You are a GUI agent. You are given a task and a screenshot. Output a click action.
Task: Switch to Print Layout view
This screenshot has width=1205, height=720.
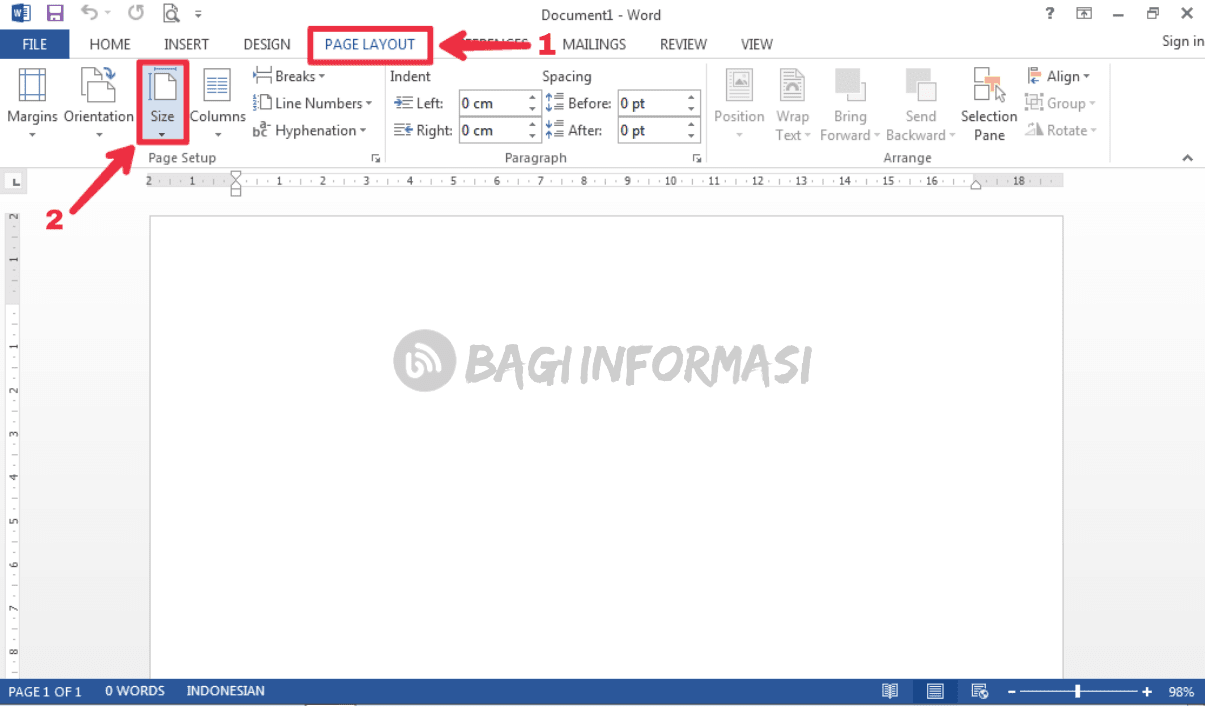point(935,691)
